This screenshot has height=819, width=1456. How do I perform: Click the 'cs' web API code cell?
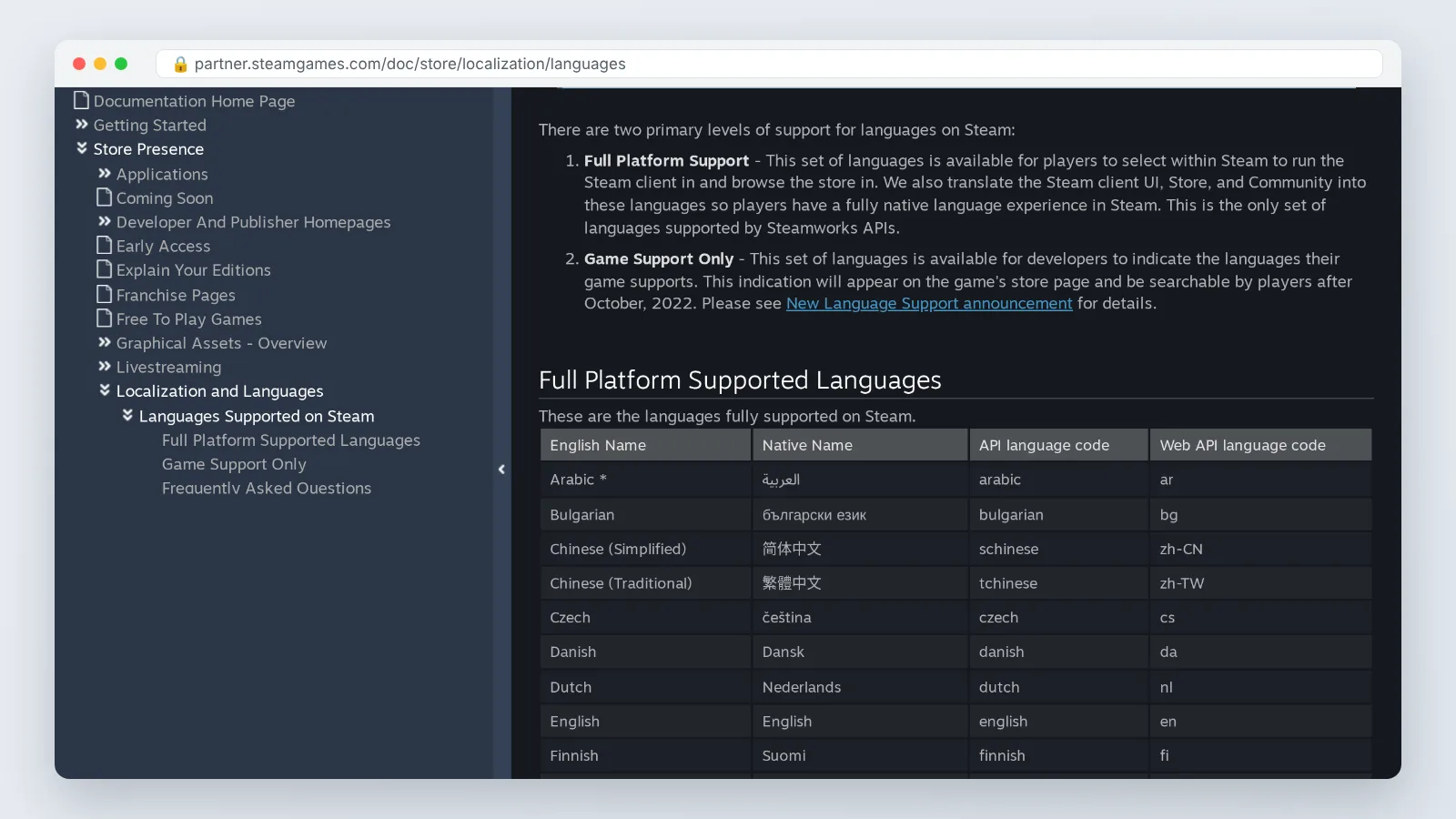pos(1260,618)
